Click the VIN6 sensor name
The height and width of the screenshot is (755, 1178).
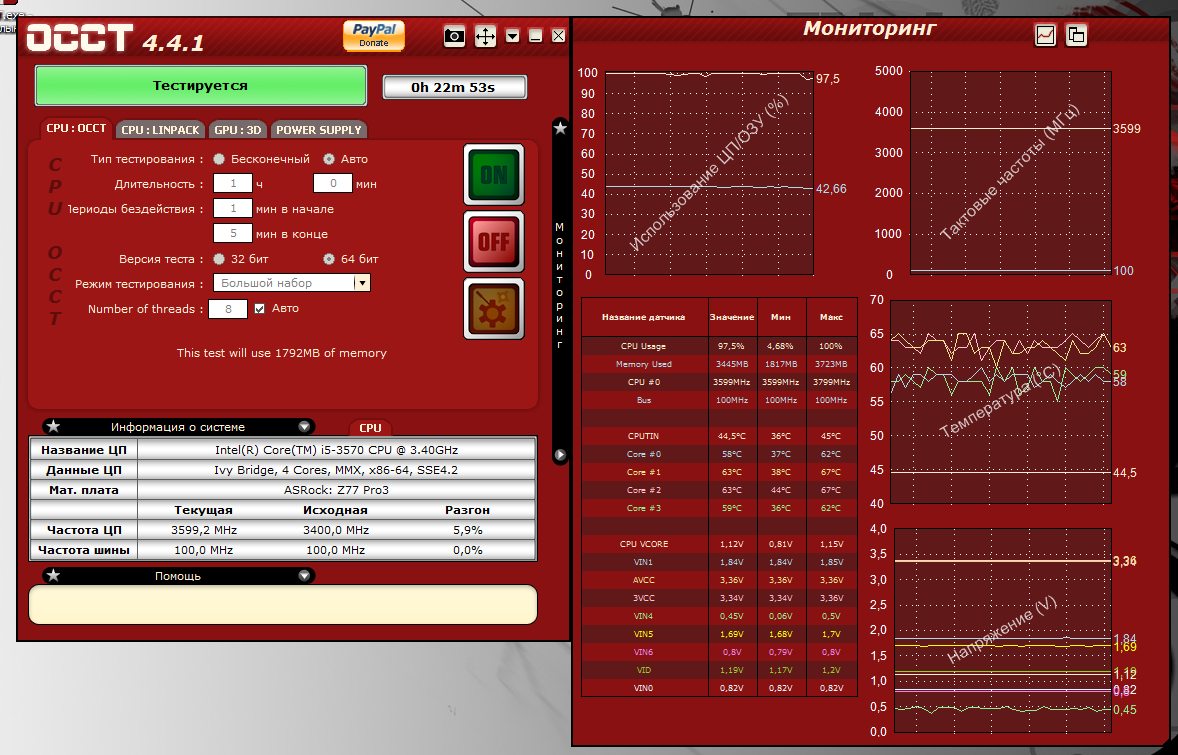point(644,653)
